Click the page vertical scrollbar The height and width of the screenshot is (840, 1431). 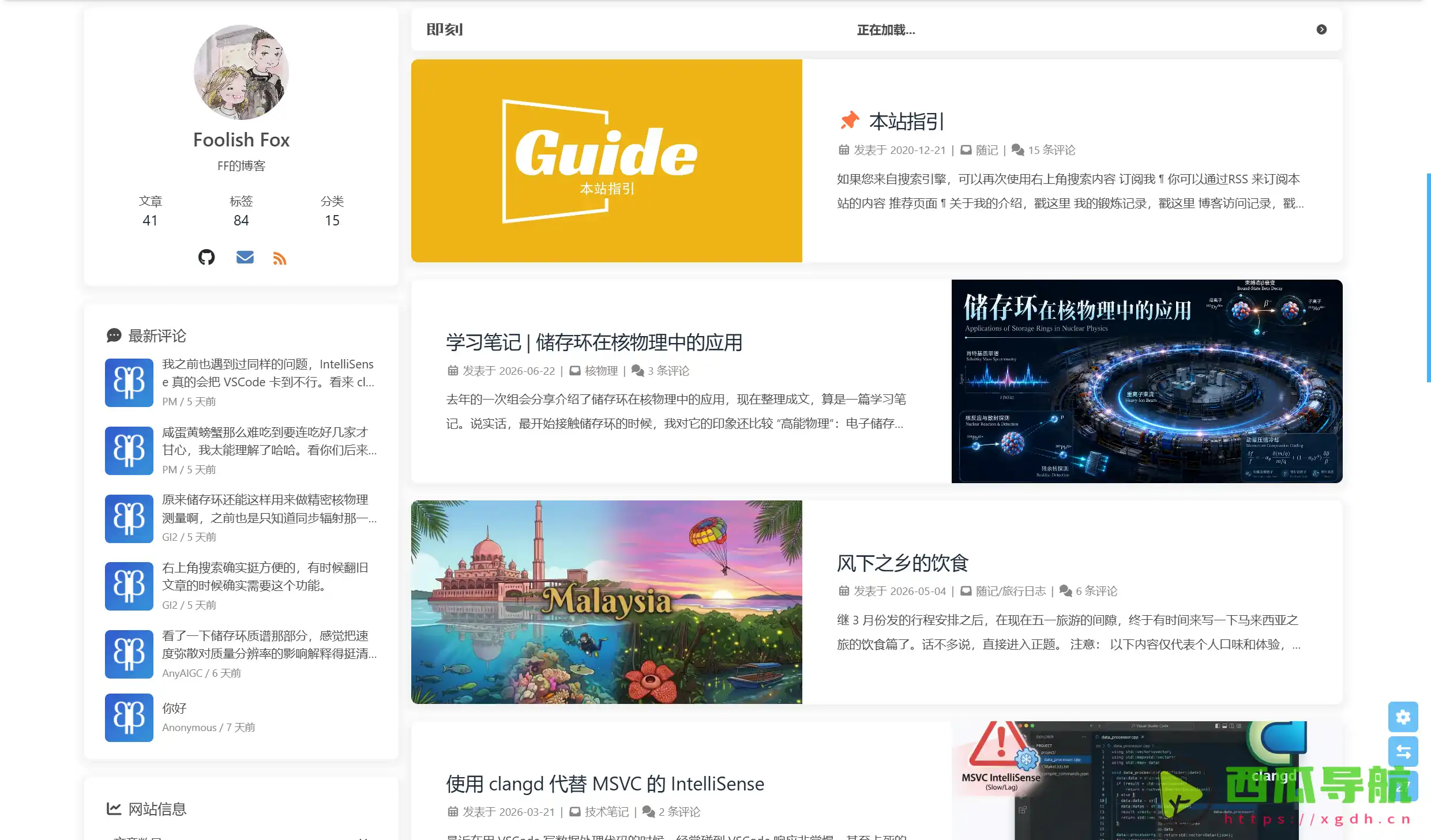tap(1428, 277)
